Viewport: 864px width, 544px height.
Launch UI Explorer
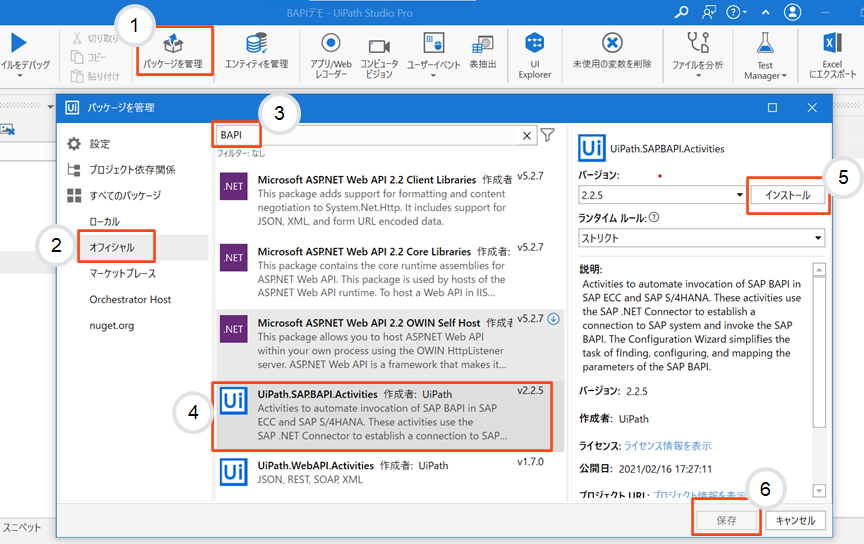click(x=534, y=56)
